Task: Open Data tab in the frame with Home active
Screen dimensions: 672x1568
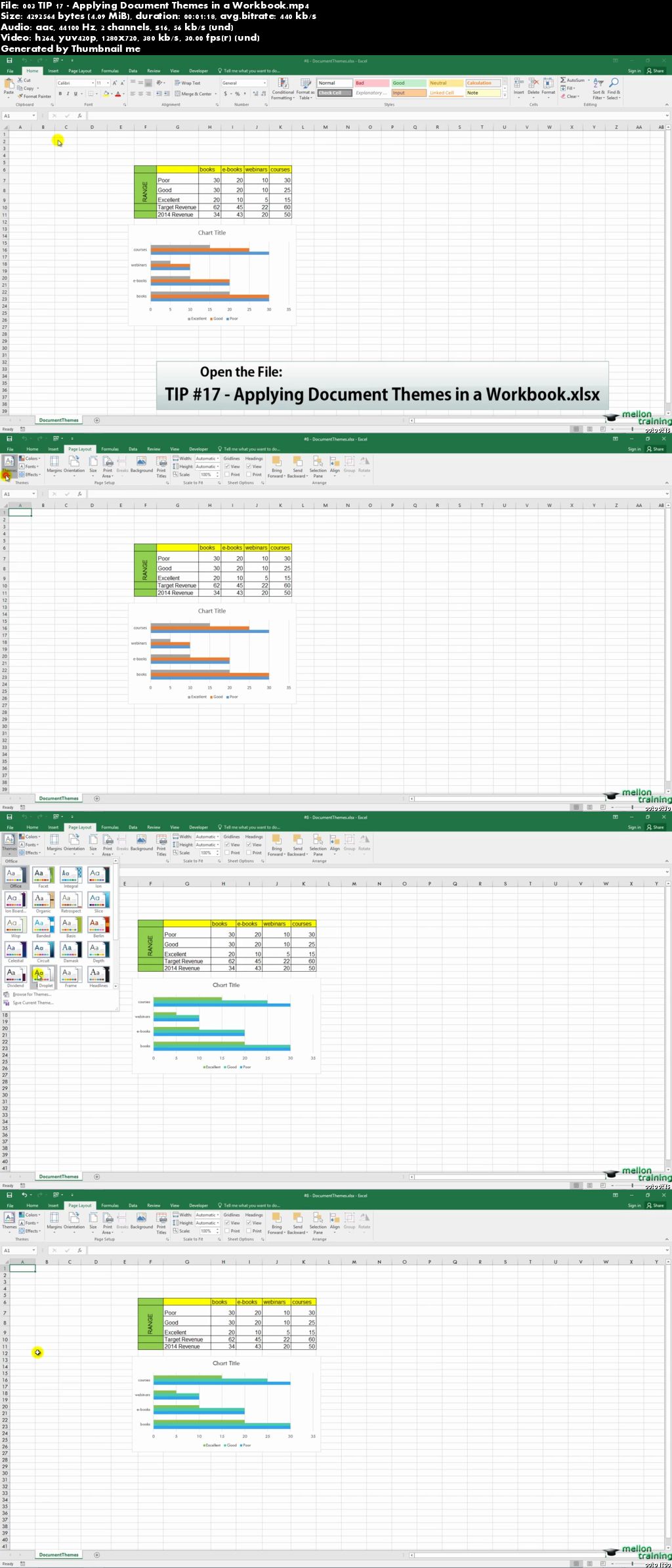Action: click(133, 71)
